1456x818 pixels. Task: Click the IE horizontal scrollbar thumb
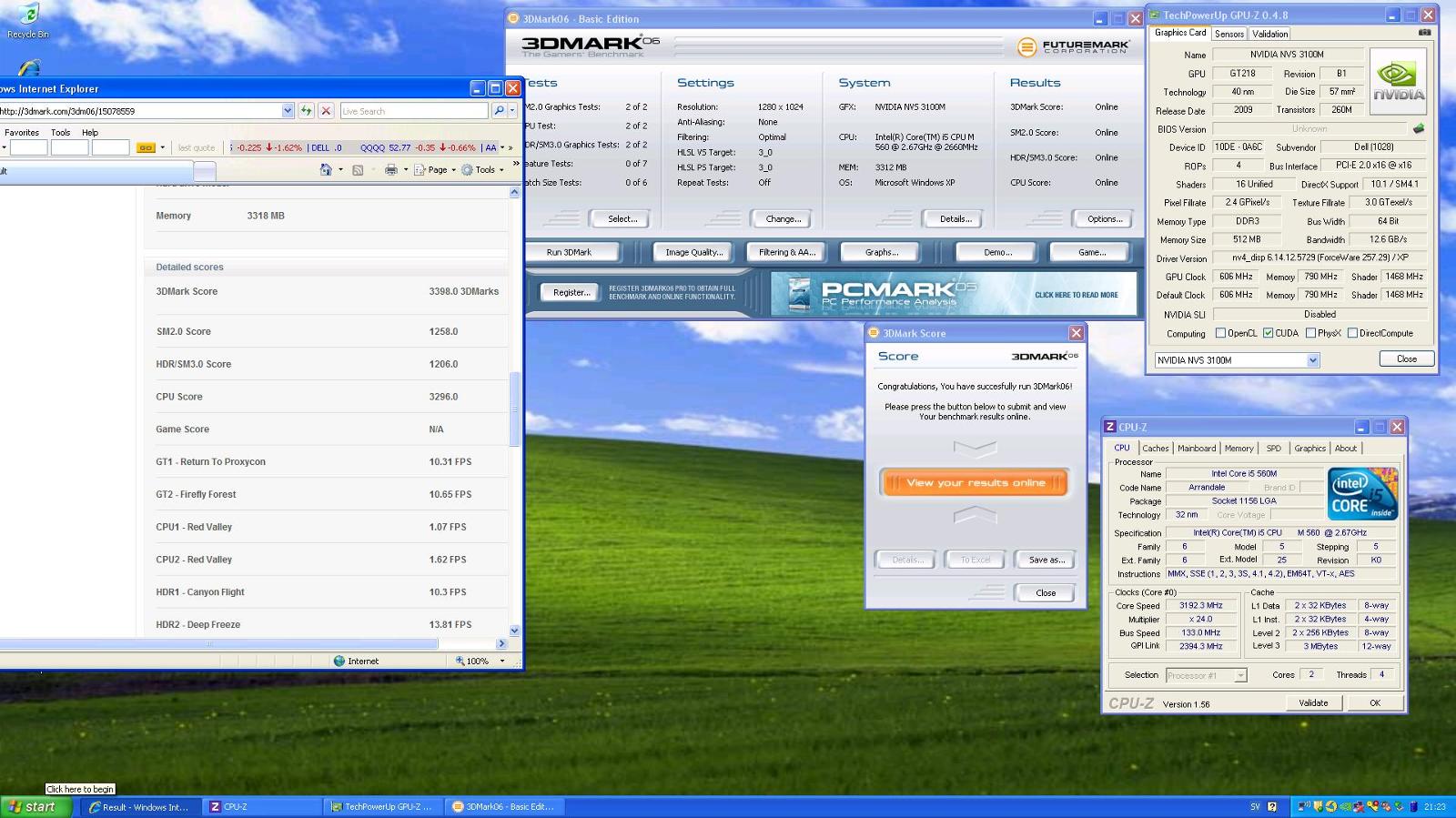218,643
